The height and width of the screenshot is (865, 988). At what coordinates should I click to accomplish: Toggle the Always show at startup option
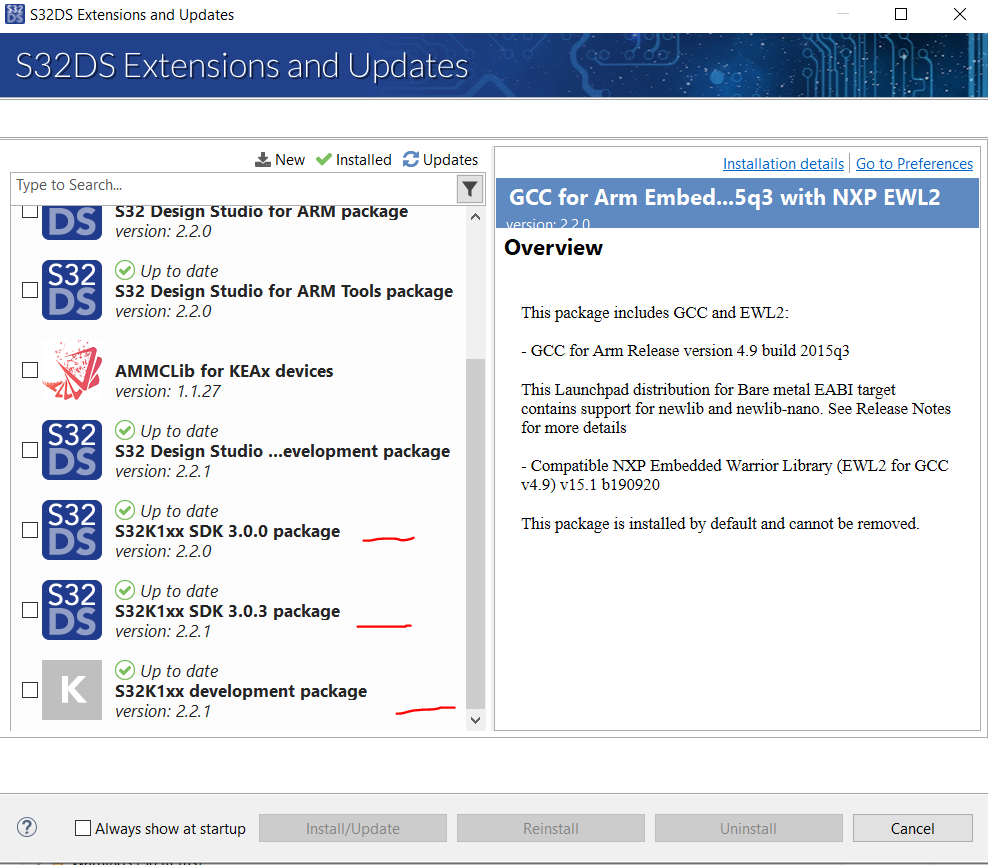(82, 828)
